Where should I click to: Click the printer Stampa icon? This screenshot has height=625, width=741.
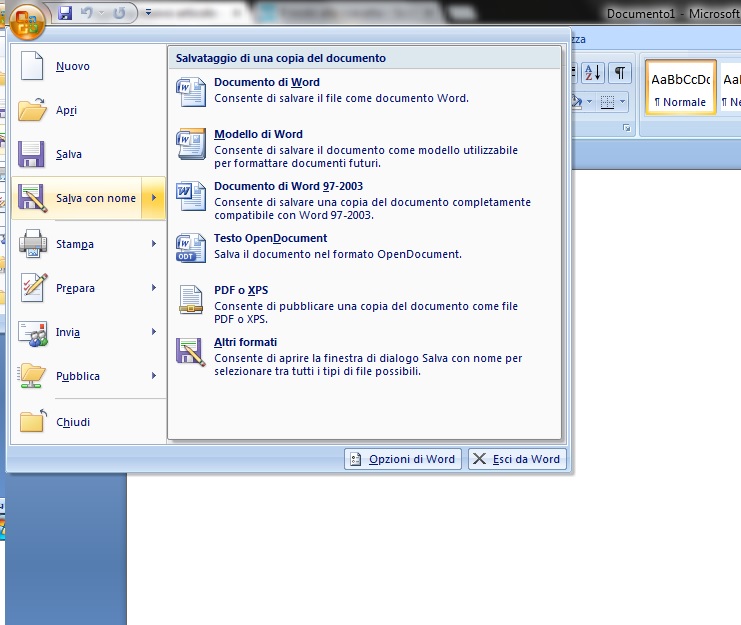tap(33, 243)
